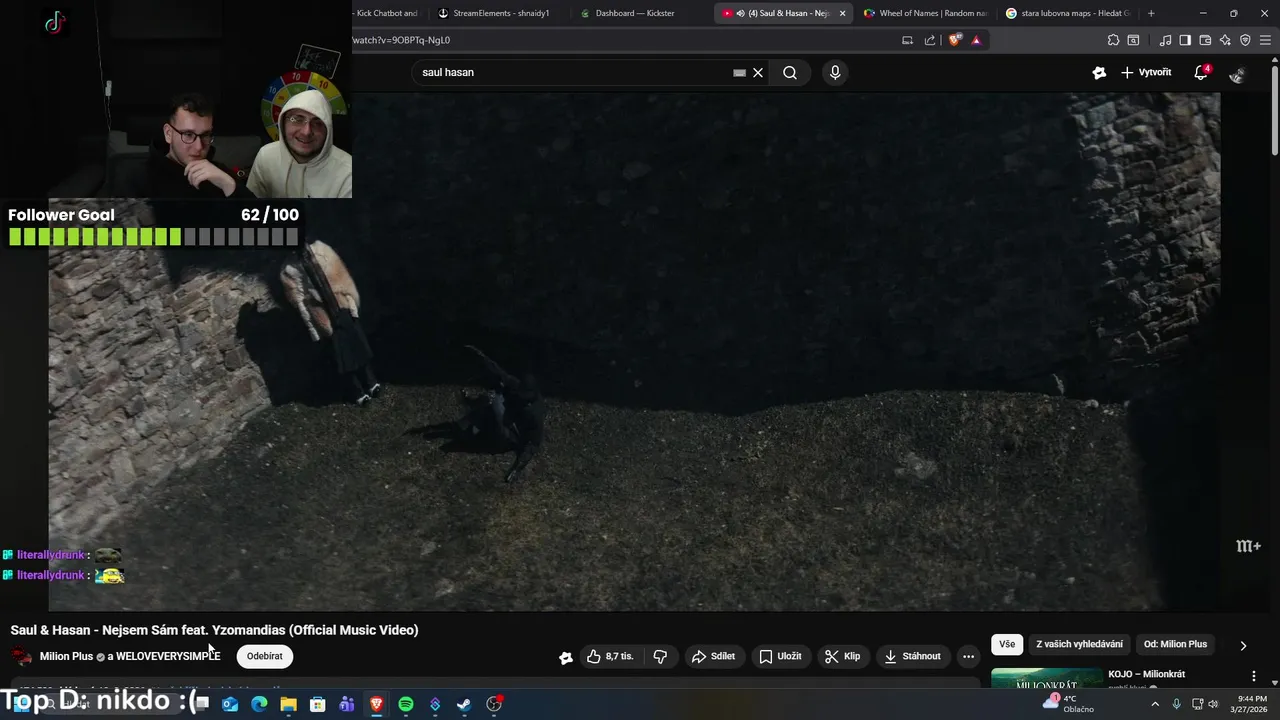This screenshot has height=720, width=1280.
Task: Click the sparkle icon beside Vytvořit
Action: pyautogui.click(x=1099, y=72)
